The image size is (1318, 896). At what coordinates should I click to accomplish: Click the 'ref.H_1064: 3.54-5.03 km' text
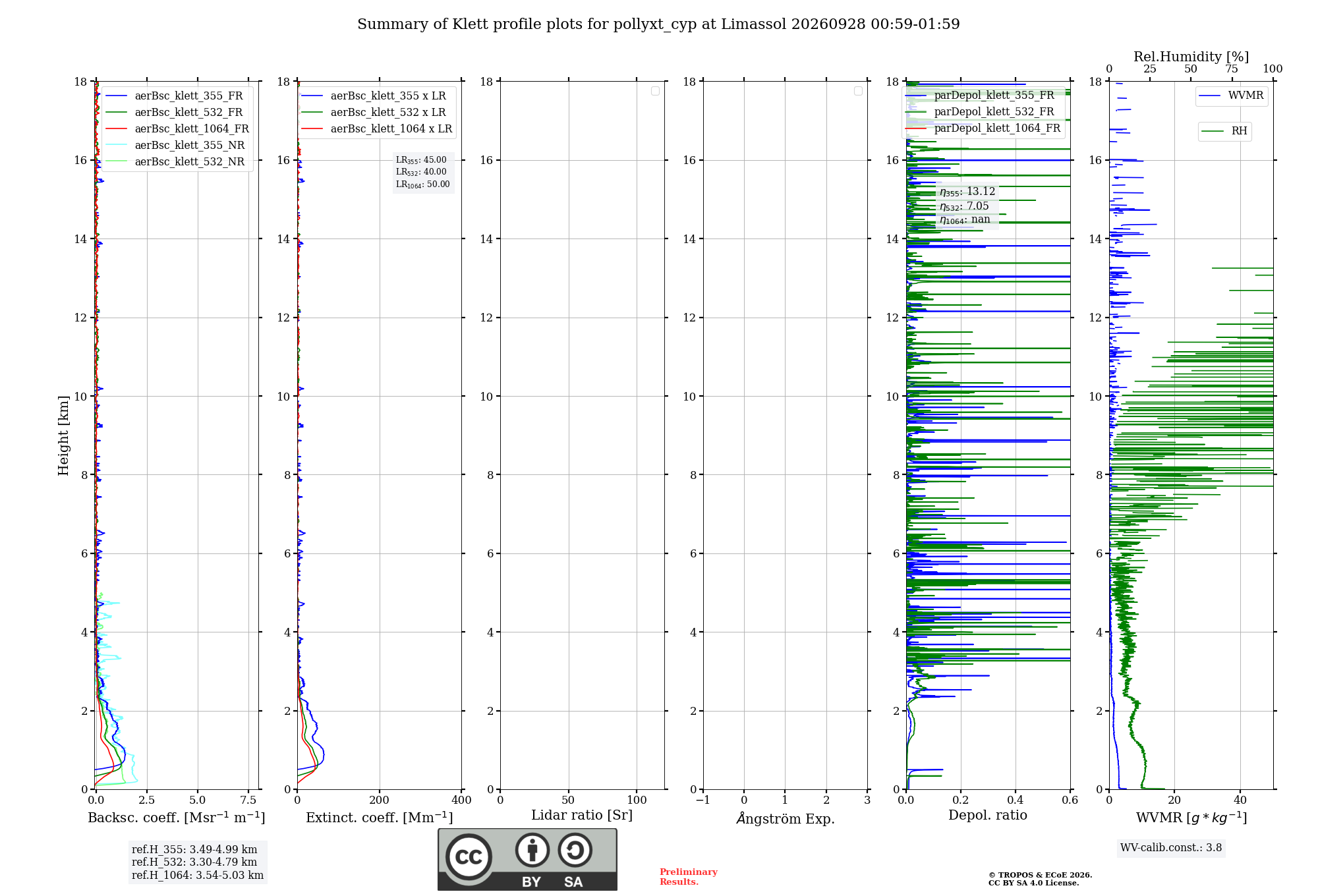click(198, 876)
